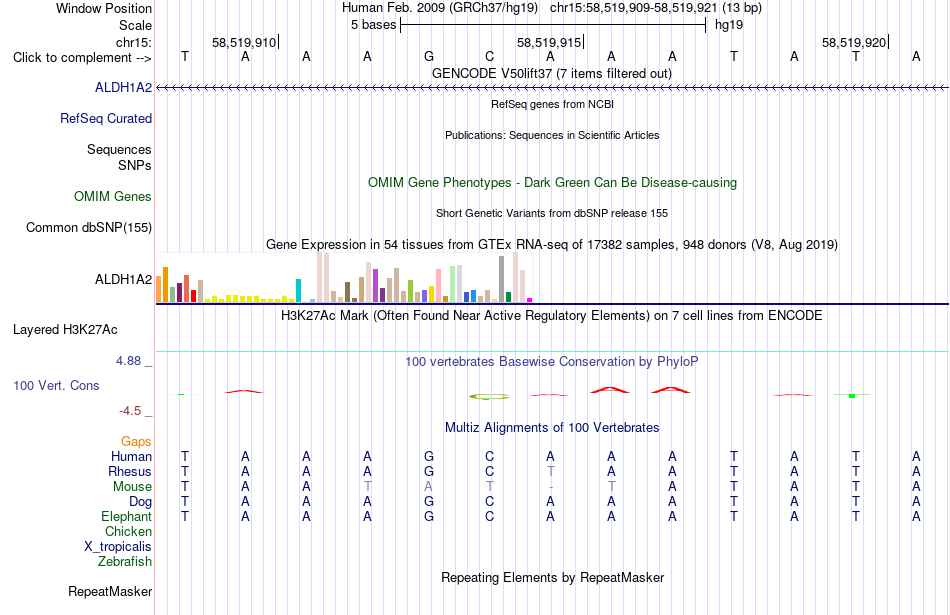This screenshot has width=950, height=615.
Task: Click the ALDH1A2 gene intron arrow line
Action: click(x=552, y=88)
